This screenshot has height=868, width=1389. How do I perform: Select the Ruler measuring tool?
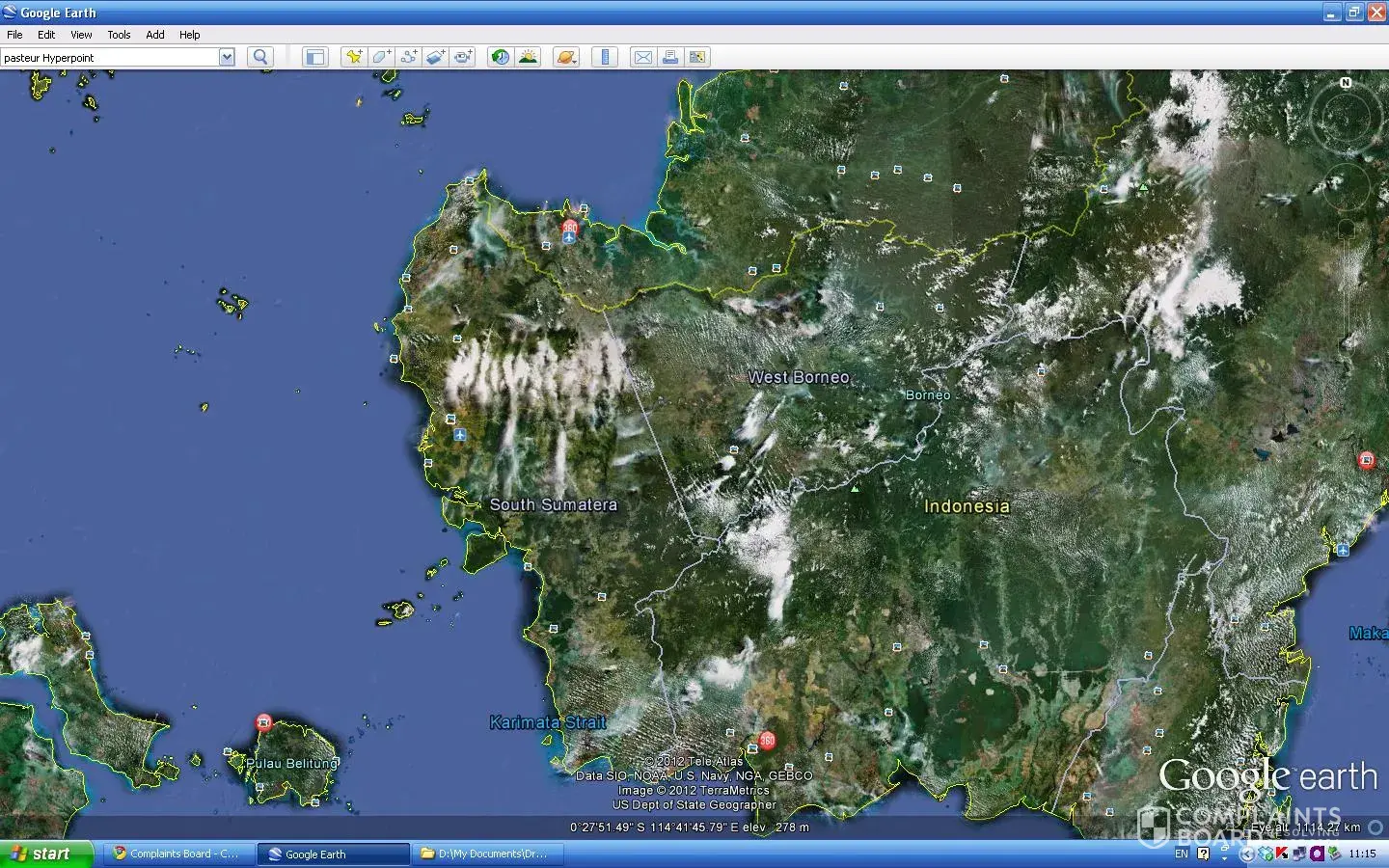[605, 57]
